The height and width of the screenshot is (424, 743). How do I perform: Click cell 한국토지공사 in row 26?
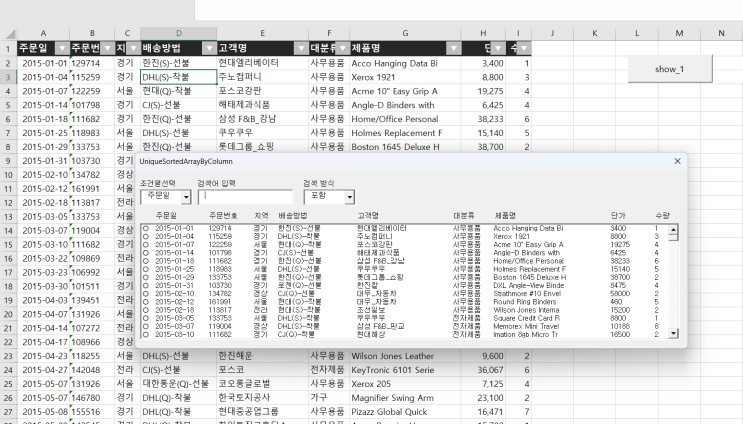[263, 398]
